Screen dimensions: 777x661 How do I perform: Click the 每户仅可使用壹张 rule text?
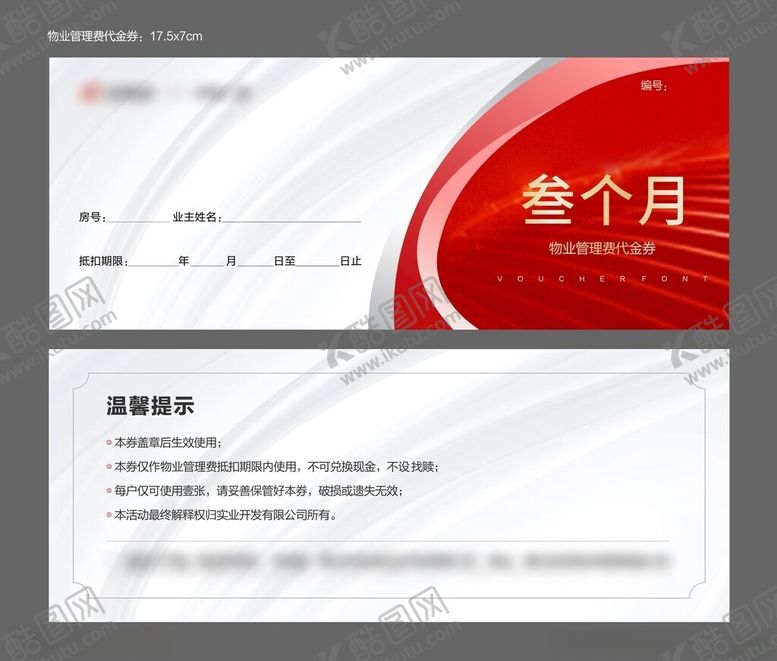pyautogui.click(x=257, y=491)
